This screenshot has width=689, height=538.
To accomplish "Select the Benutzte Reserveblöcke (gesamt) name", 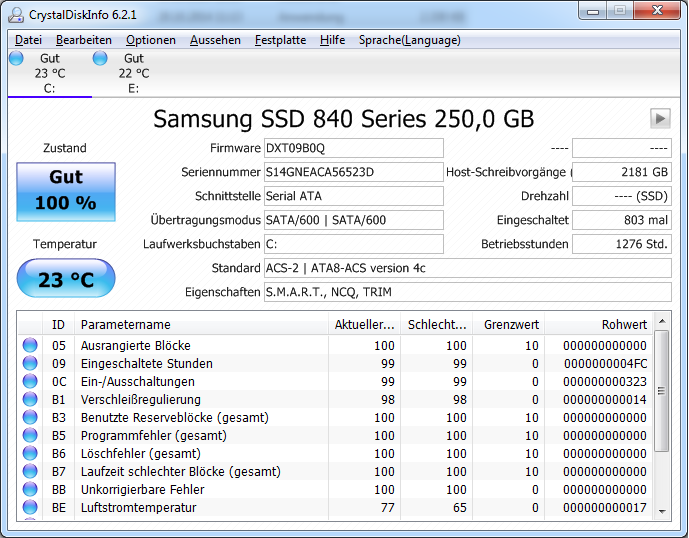I will click(x=174, y=418).
